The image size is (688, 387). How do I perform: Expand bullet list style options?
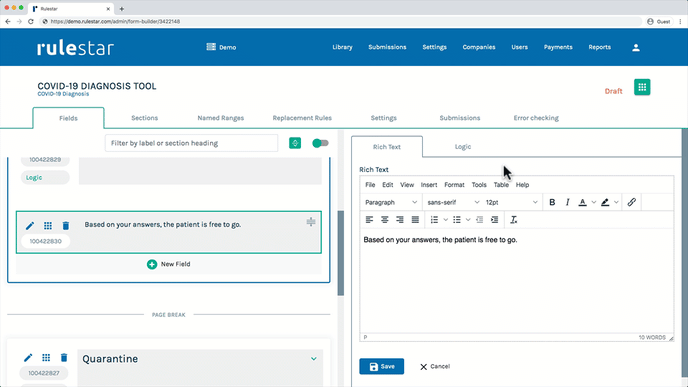(468, 220)
